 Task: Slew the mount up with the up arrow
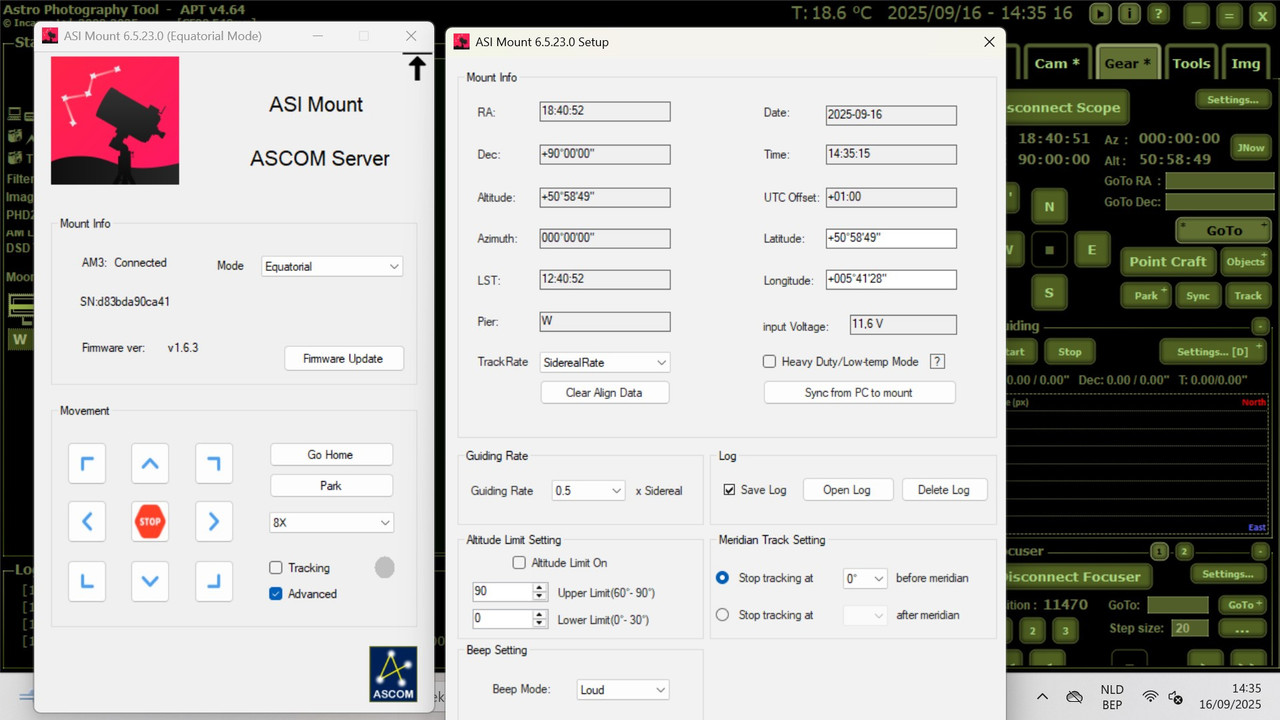150,464
